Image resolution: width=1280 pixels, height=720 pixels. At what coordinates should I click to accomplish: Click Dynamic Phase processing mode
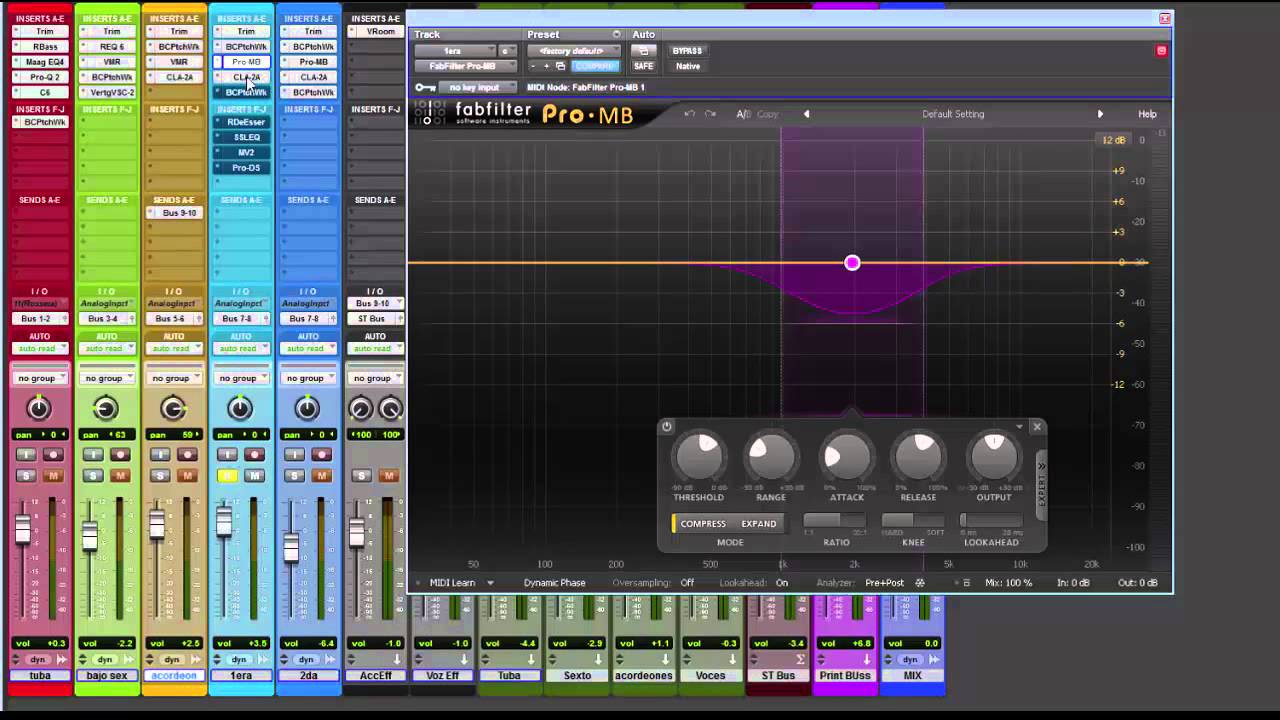point(554,583)
